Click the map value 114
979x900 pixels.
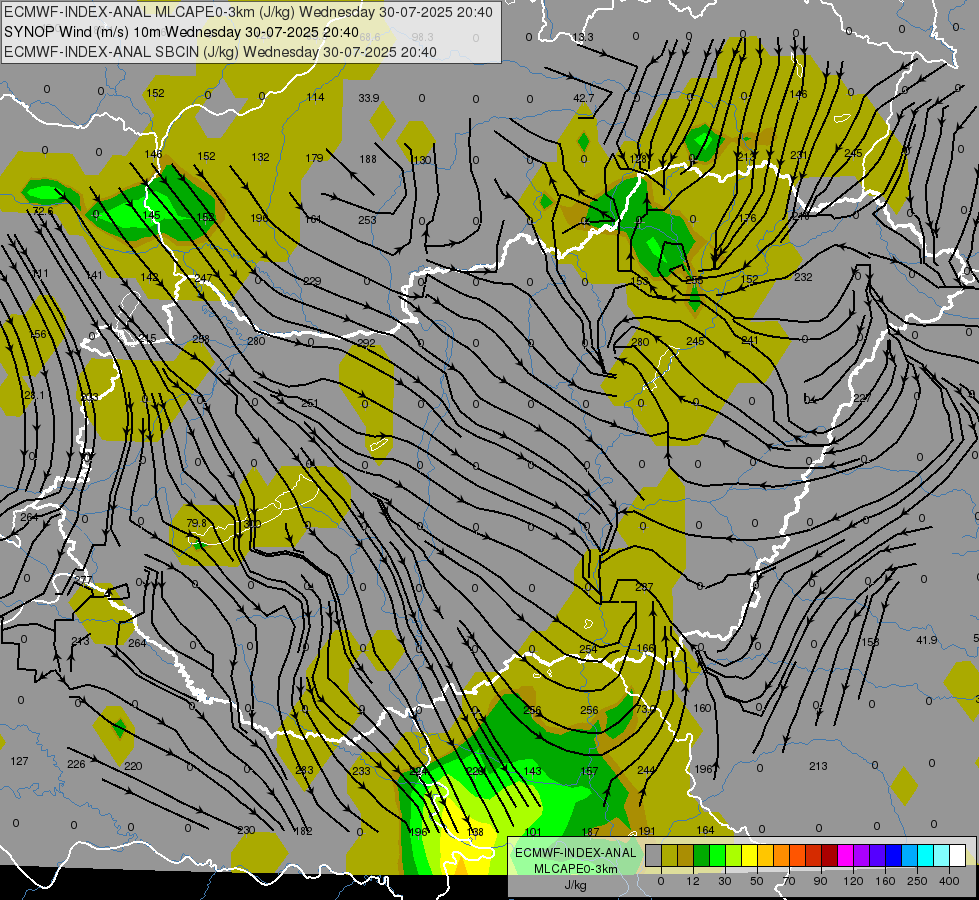click(315, 97)
